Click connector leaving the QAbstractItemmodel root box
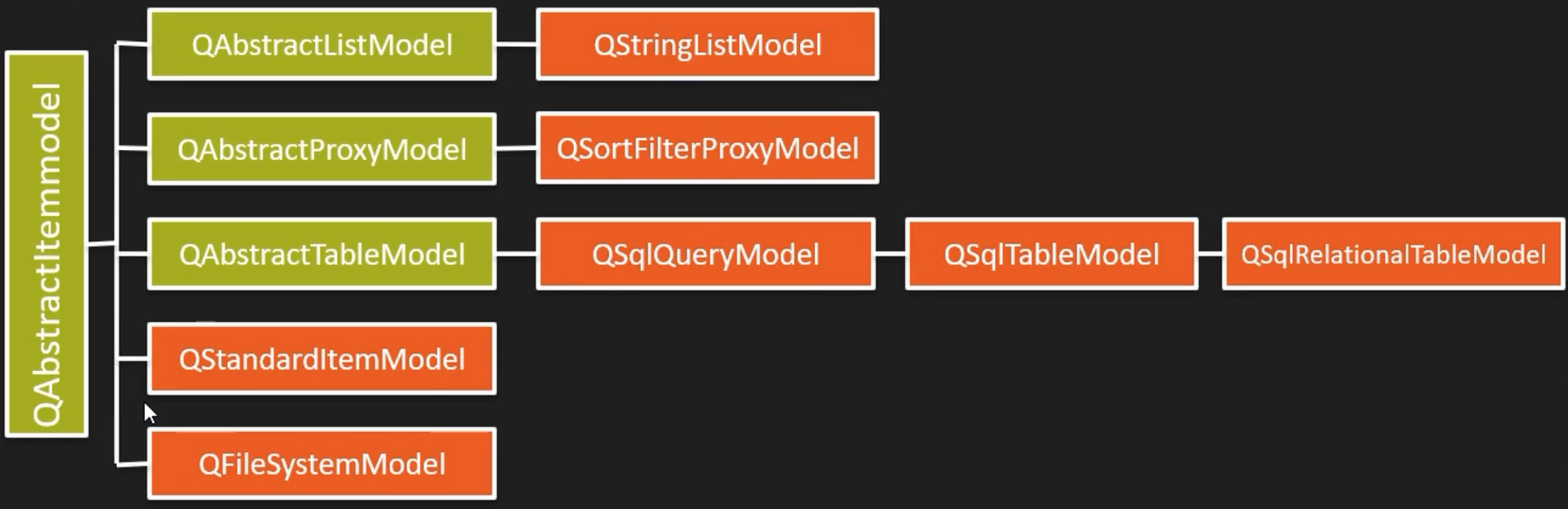Image resolution: width=1568 pixels, height=509 pixels. click(101, 245)
